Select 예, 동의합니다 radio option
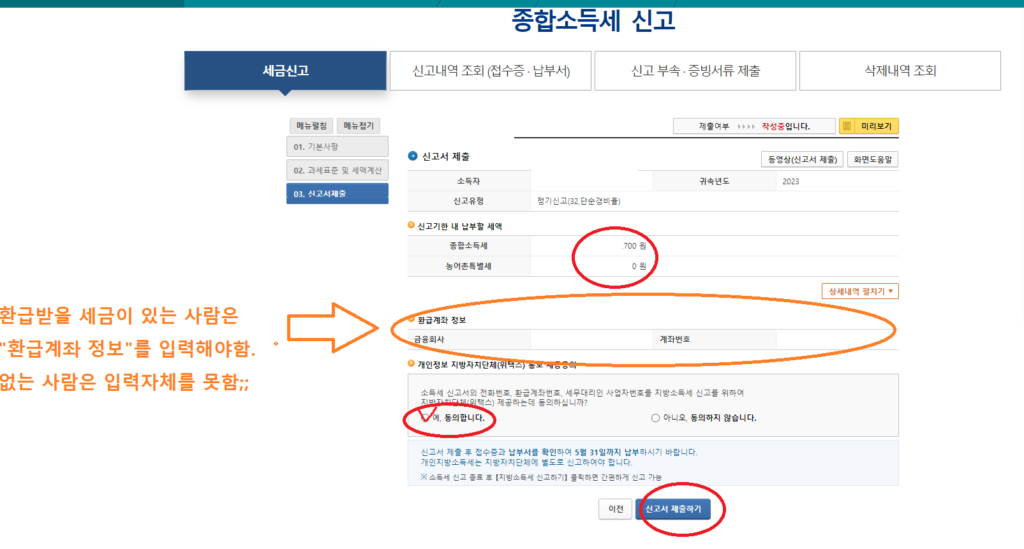1024x549 pixels. point(425,418)
